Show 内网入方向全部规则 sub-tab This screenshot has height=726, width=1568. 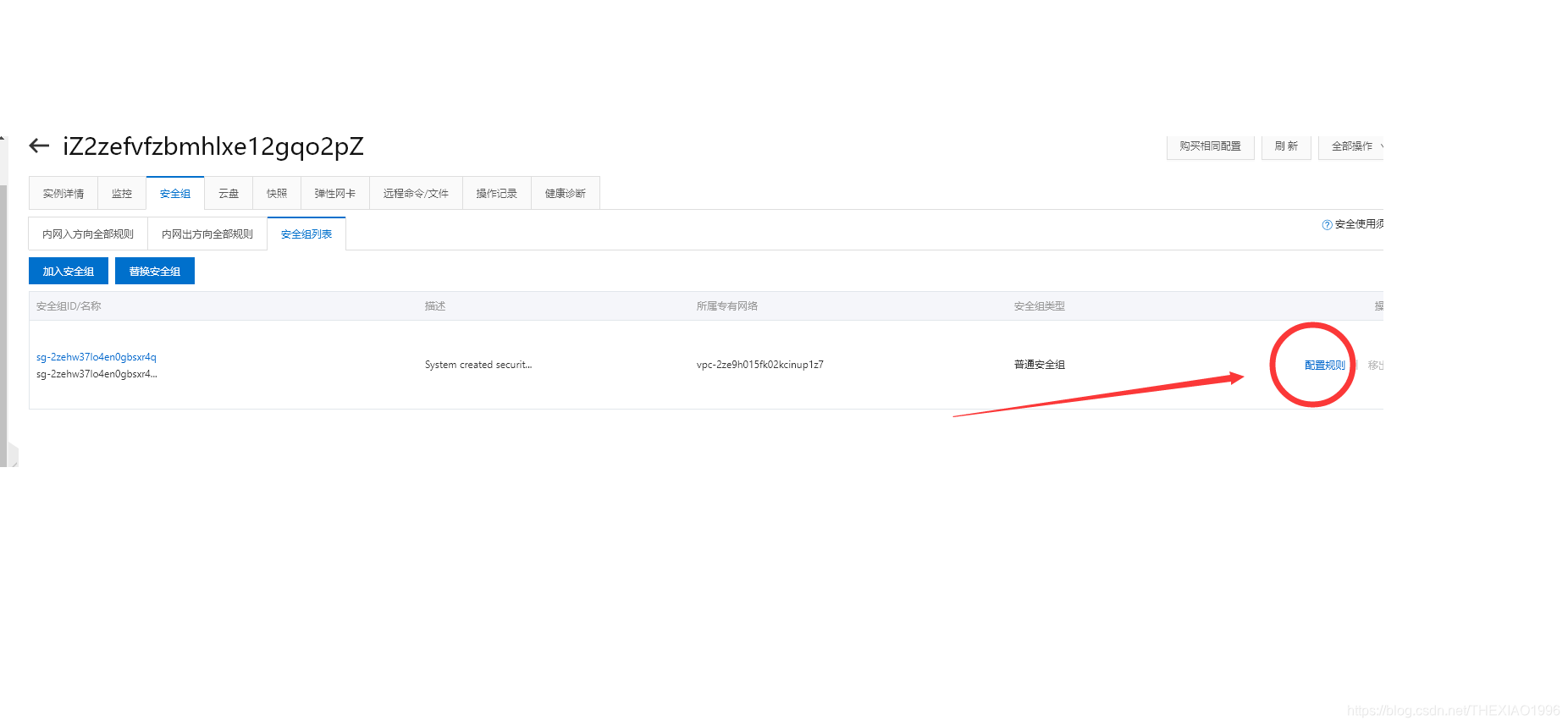tap(88, 234)
